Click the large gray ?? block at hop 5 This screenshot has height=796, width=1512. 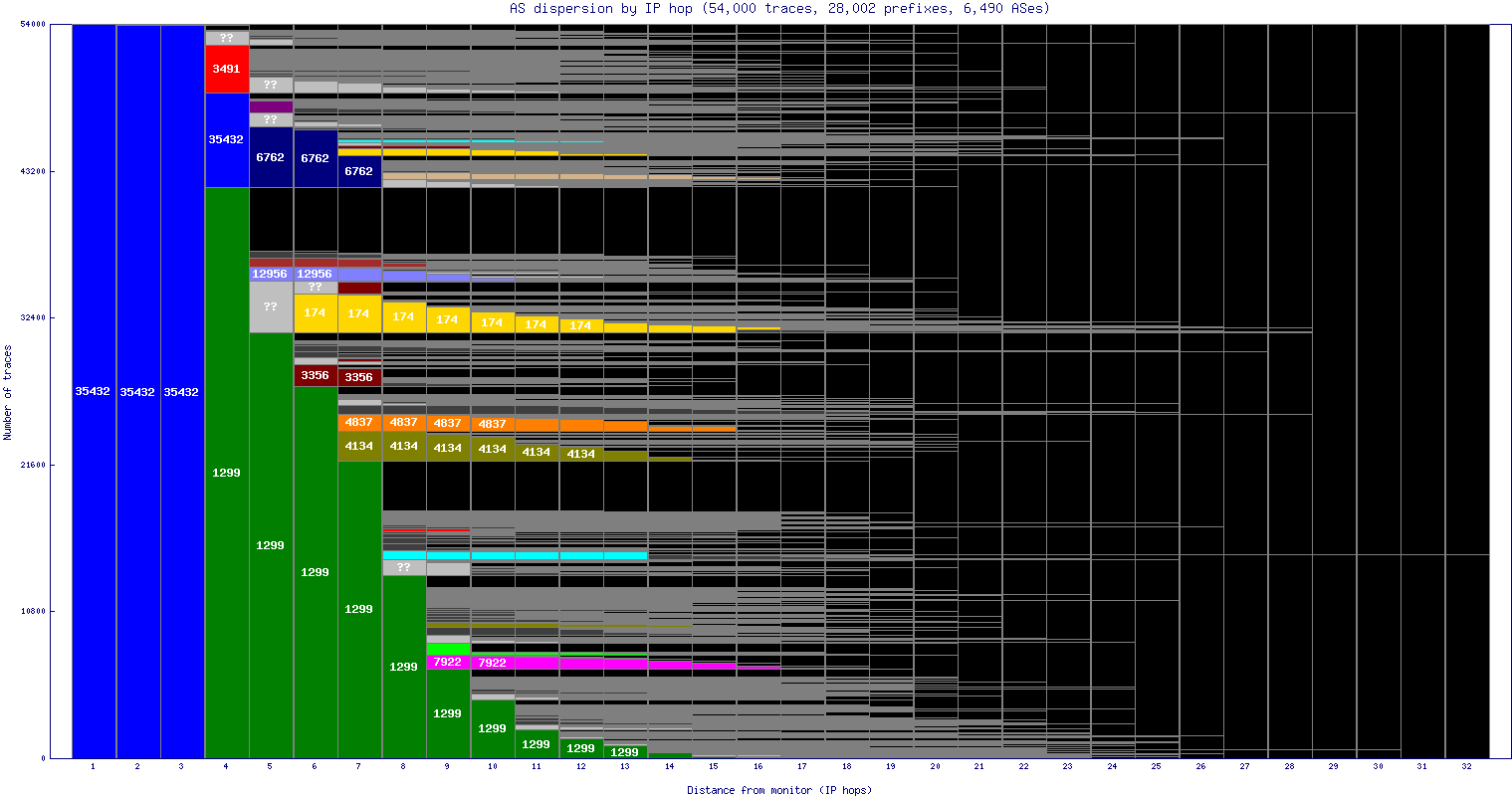pos(271,306)
